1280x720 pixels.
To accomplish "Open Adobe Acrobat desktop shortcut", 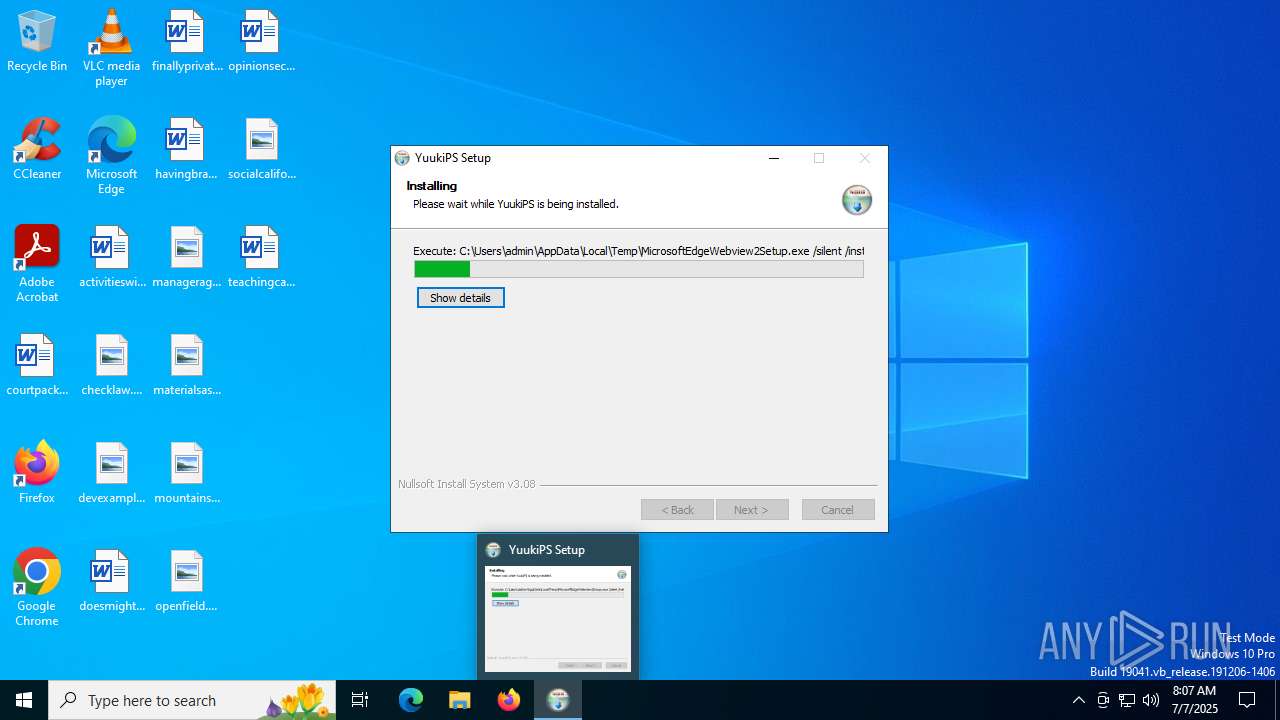I will click(x=37, y=264).
